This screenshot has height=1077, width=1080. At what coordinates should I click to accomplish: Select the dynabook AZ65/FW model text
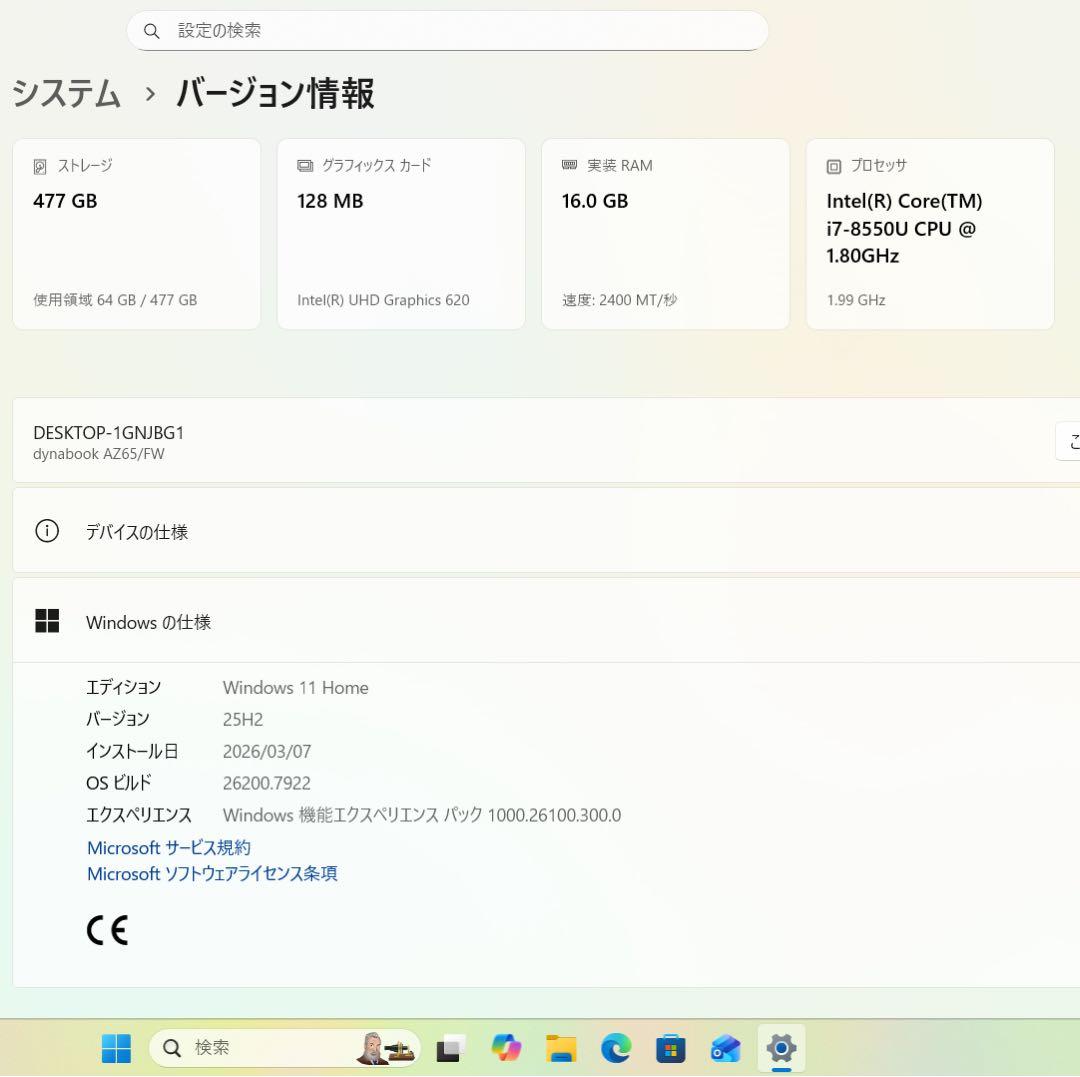pos(98,454)
